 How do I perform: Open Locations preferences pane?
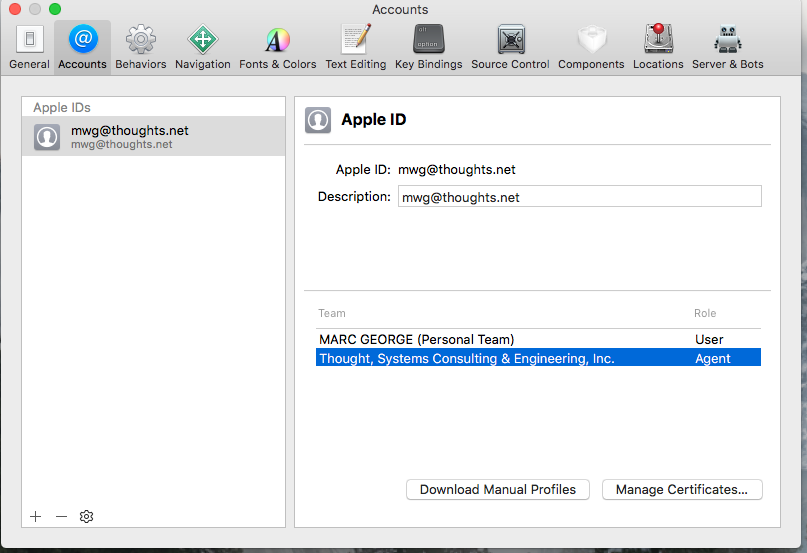coord(658,47)
